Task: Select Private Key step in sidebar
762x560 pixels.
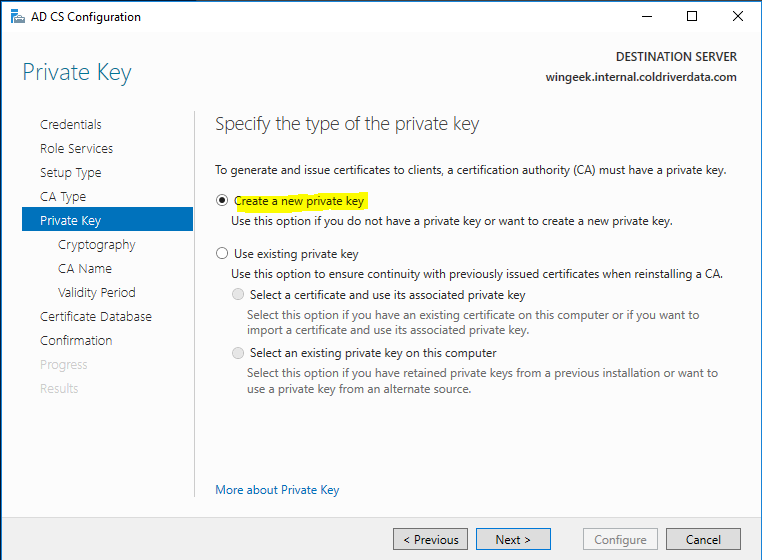Action: [x=70, y=221]
